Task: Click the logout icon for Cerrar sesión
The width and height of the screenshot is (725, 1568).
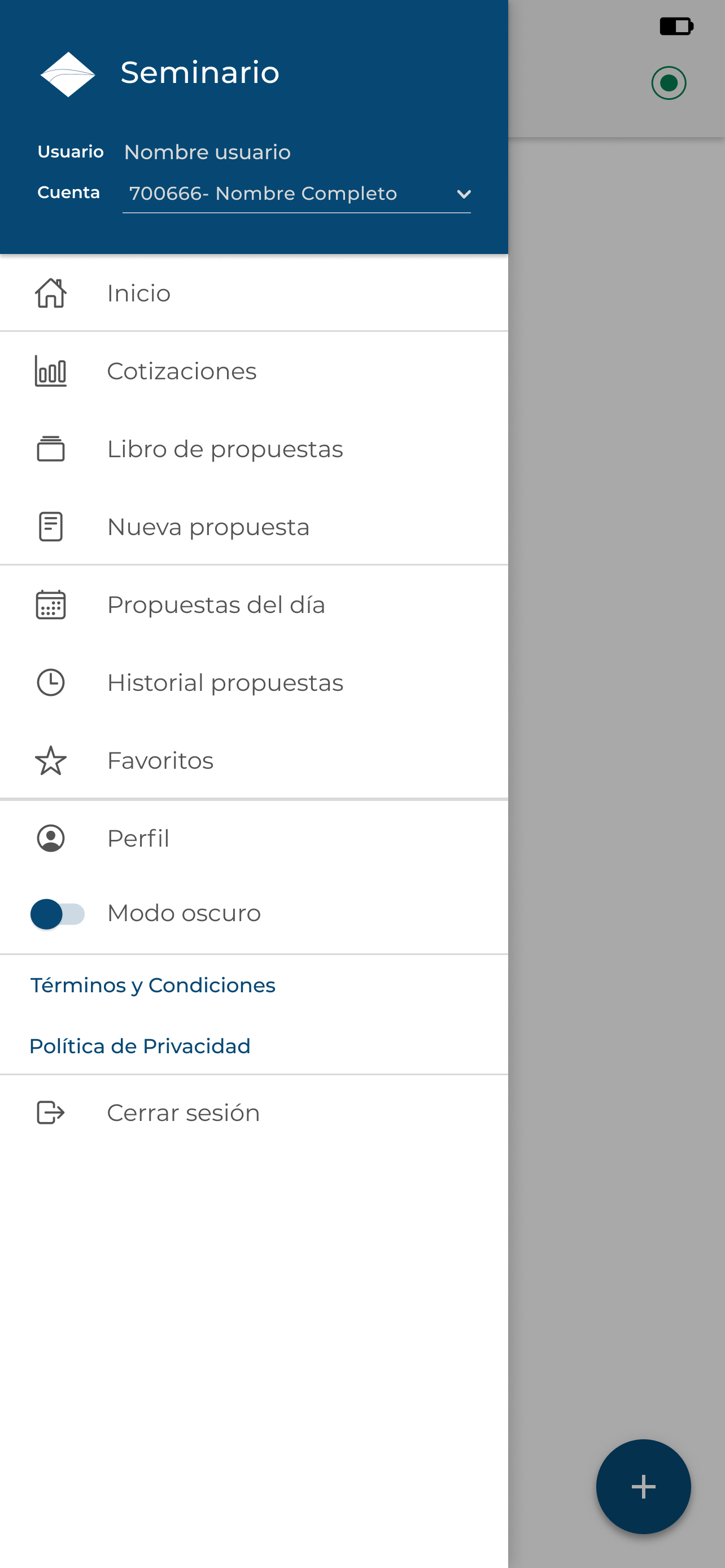Action: click(50, 1113)
